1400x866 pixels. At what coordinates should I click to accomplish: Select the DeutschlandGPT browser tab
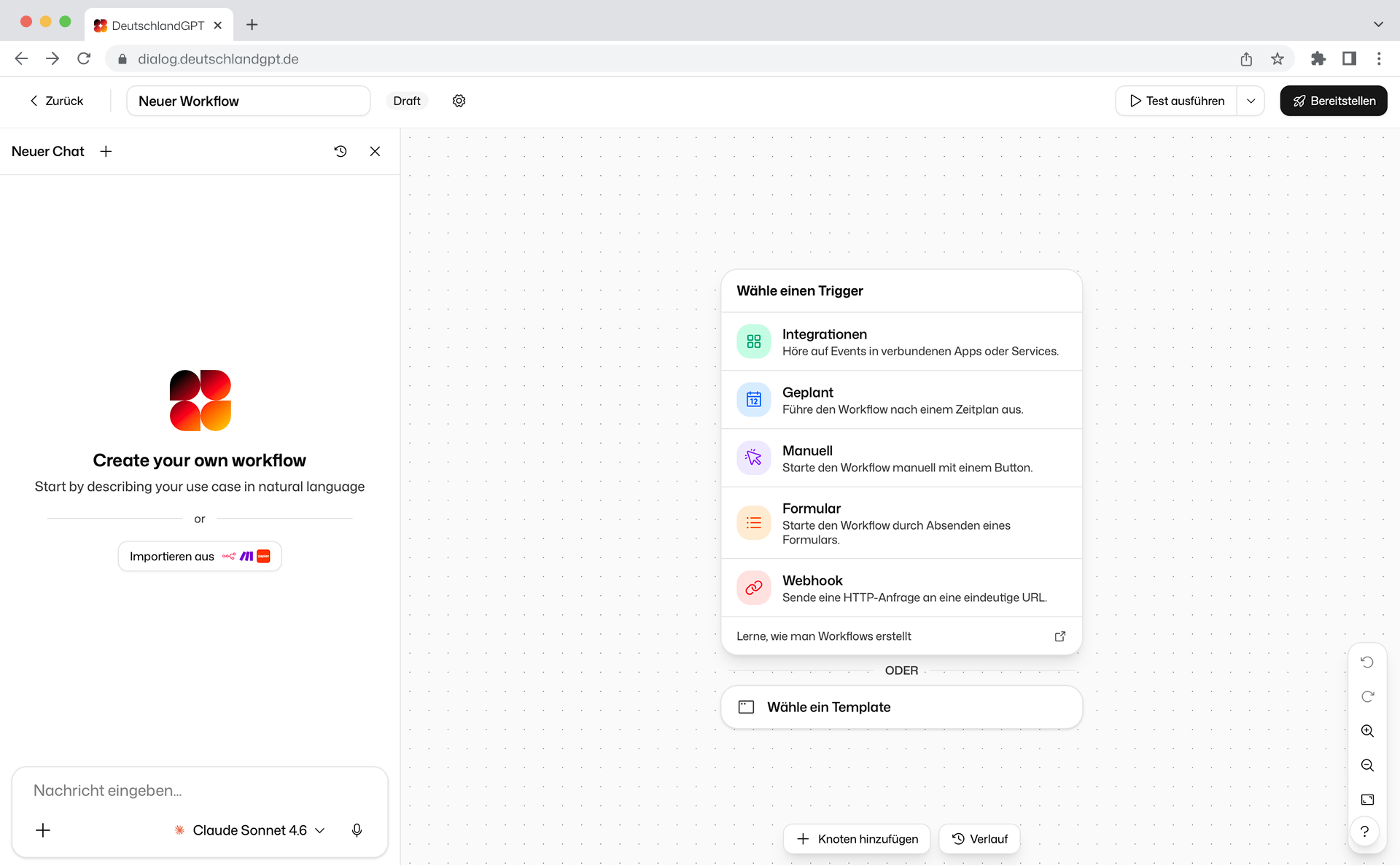click(159, 26)
